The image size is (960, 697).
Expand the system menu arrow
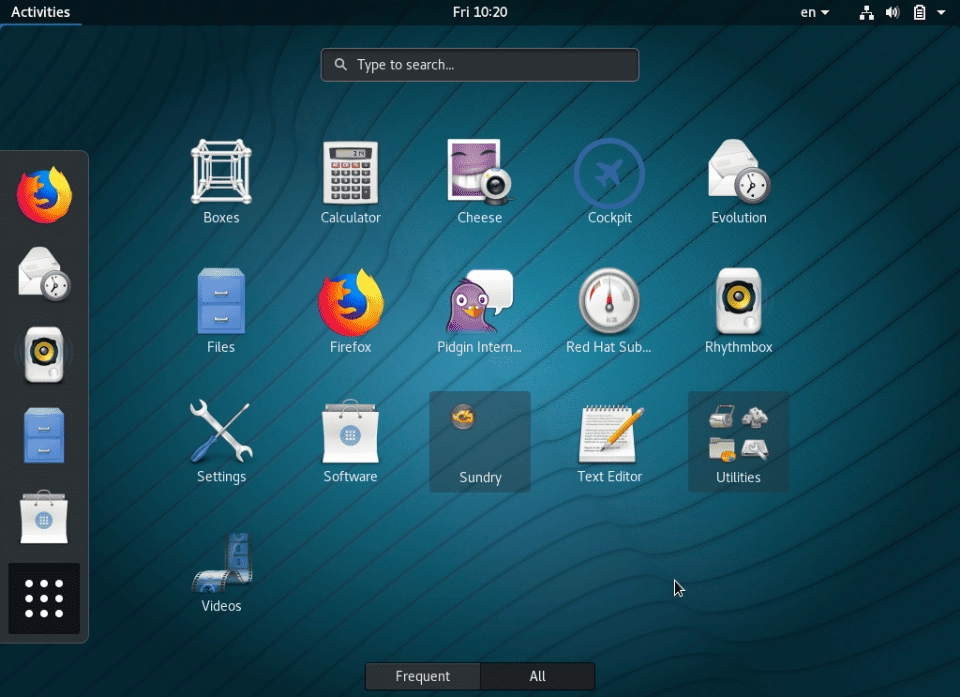click(x=941, y=12)
